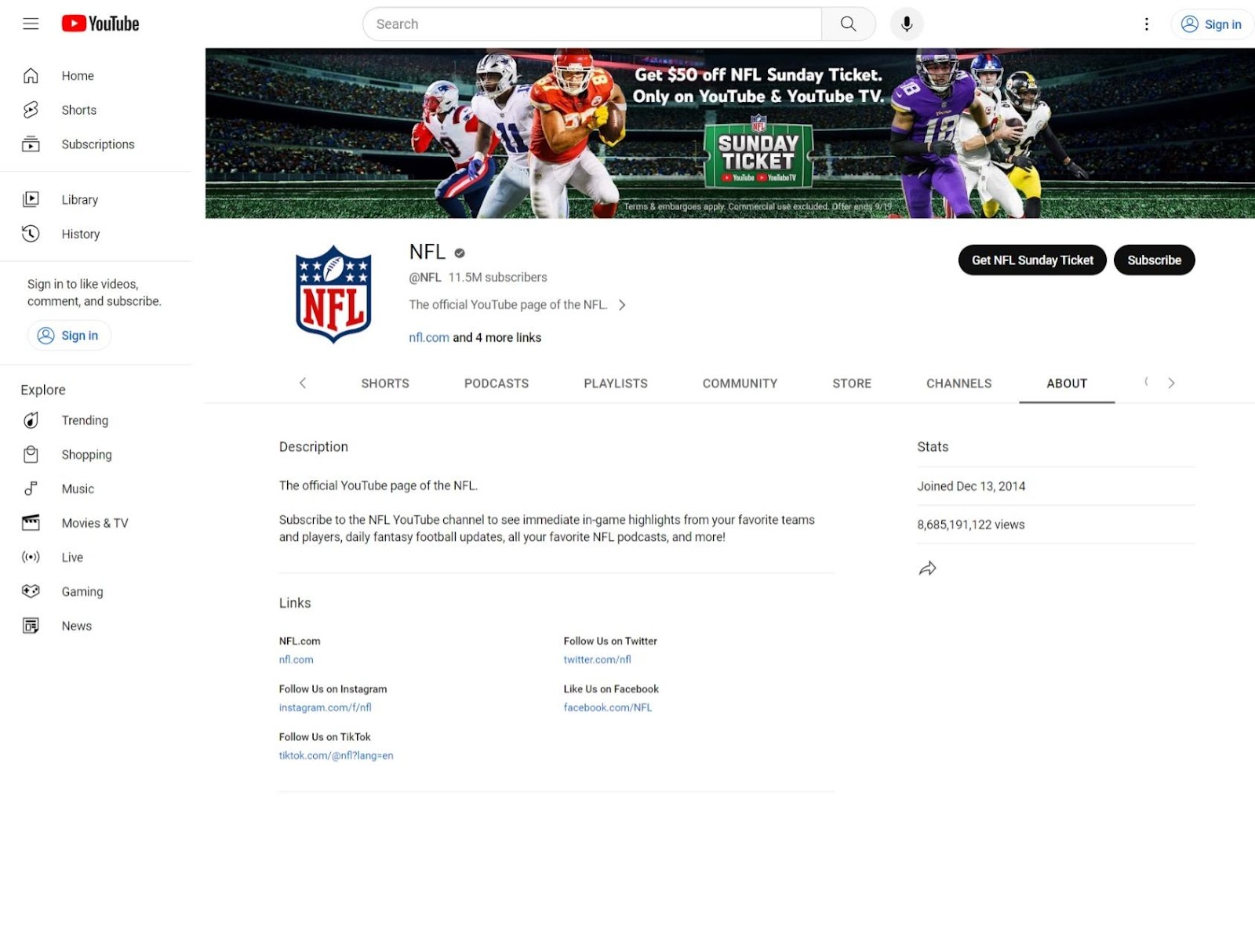Viewport: 1255px width, 952px height.
Task: Open the hamburger guide menu
Action: (31, 24)
